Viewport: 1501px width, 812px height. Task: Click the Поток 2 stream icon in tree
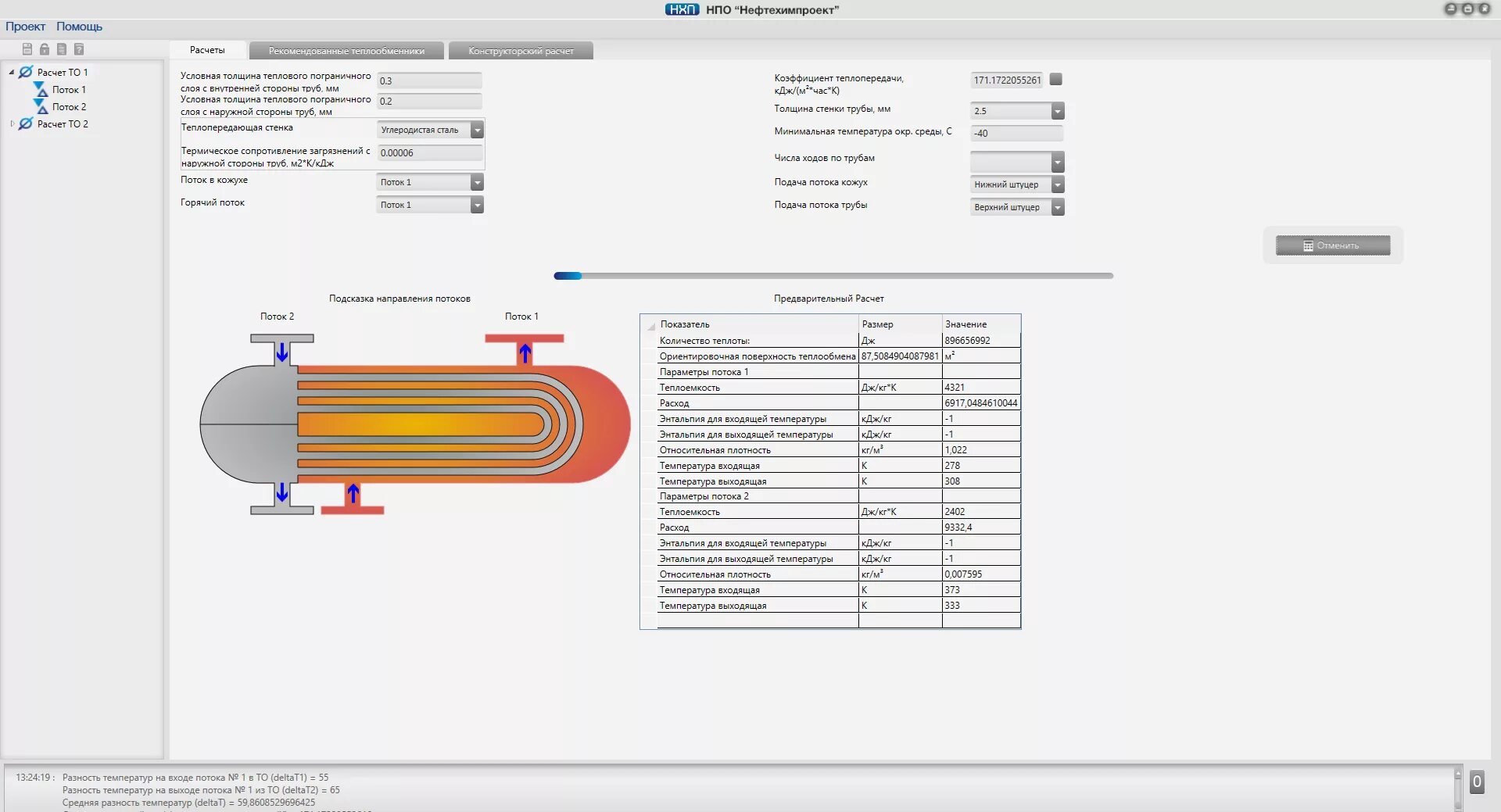tap(41, 106)
